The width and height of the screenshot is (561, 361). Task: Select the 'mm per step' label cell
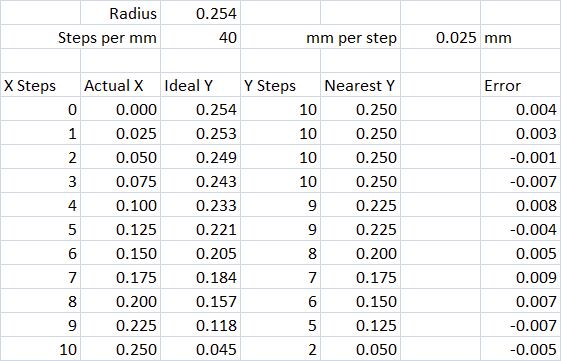click(x=321, y=37)
